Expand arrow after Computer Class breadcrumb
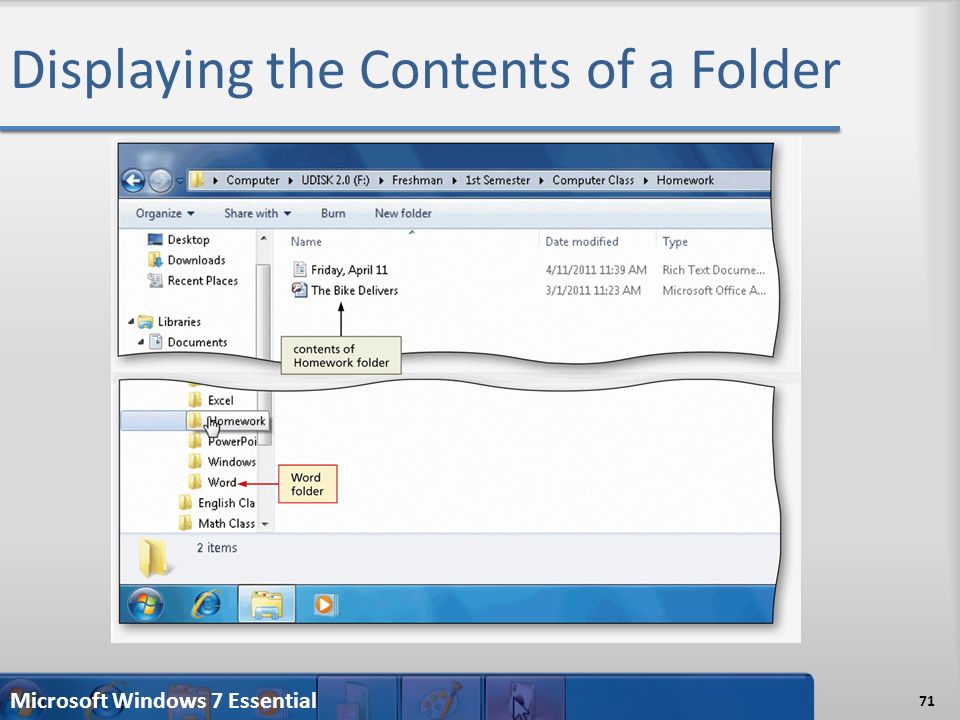The height and width of the screenshot is (720, 960). click(645, 181)
